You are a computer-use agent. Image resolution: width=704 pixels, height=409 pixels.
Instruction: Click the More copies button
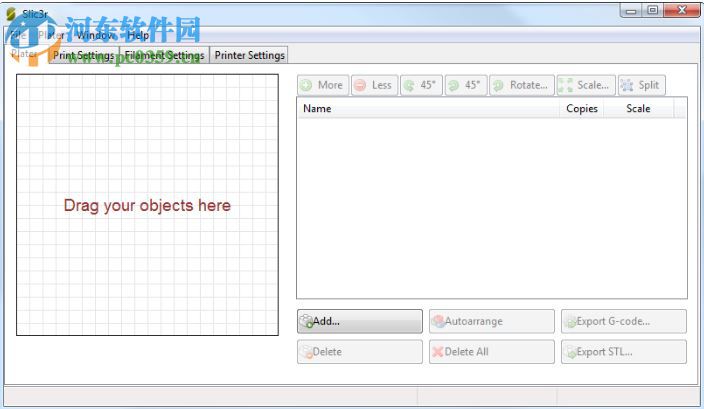click(x=323, y=85)
